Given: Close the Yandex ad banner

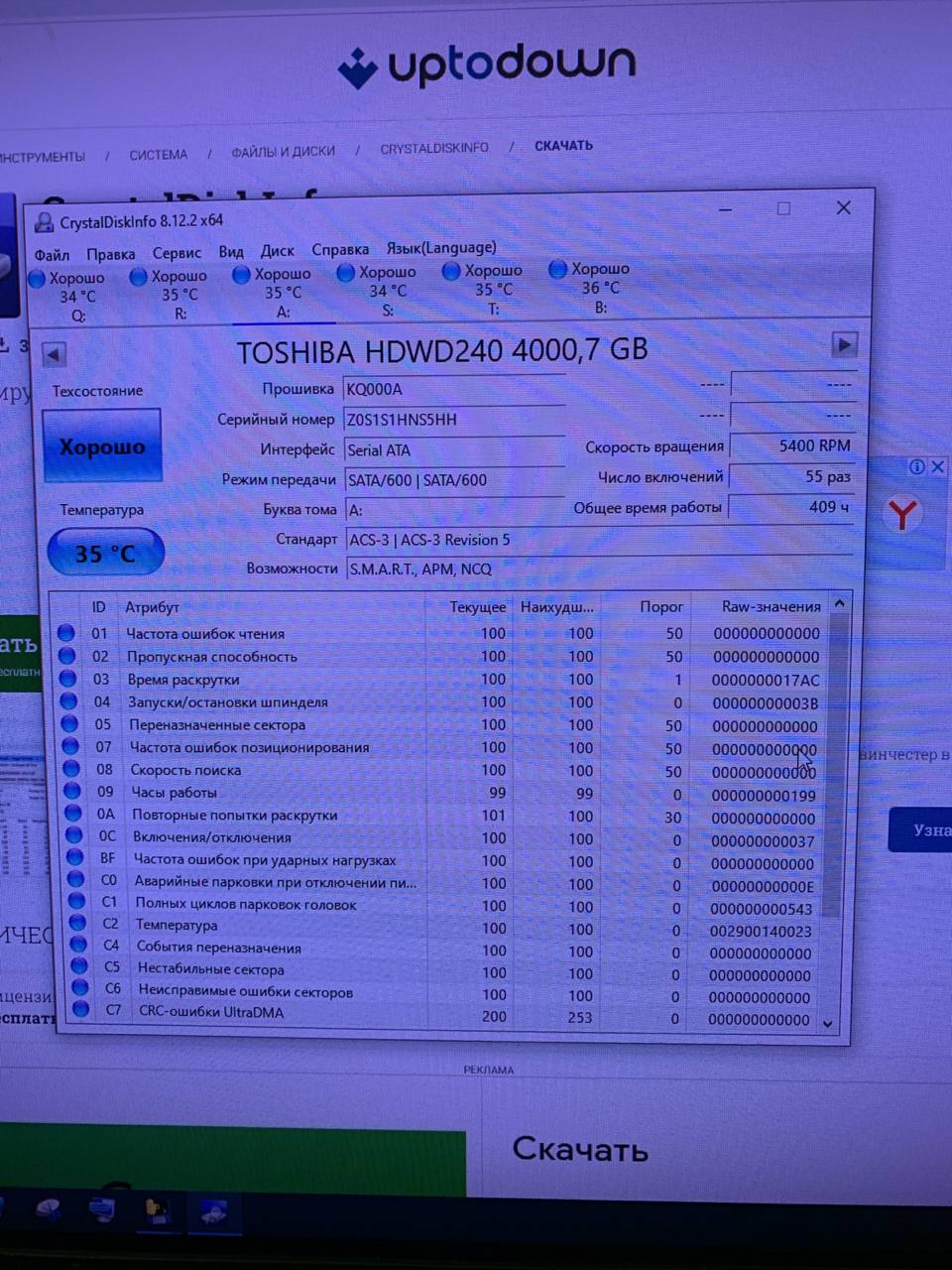Looking at the screenshot, I should (937, 466).
